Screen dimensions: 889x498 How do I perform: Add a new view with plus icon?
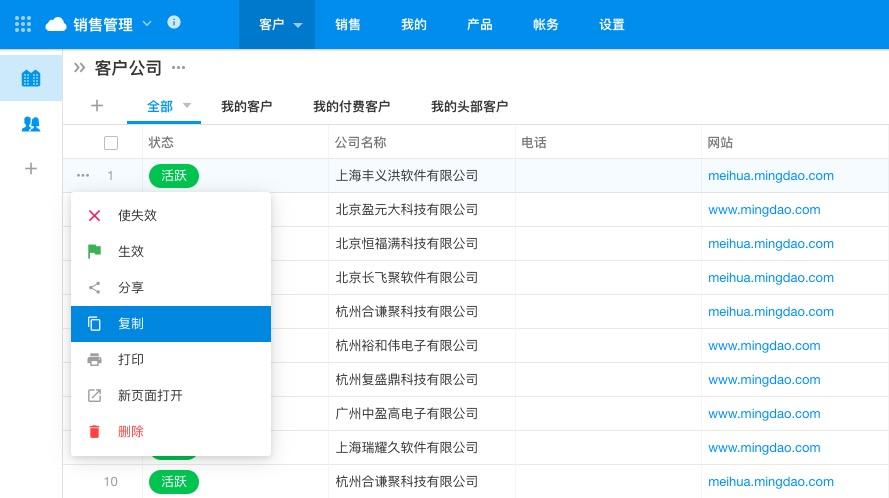tap(97, 106)
